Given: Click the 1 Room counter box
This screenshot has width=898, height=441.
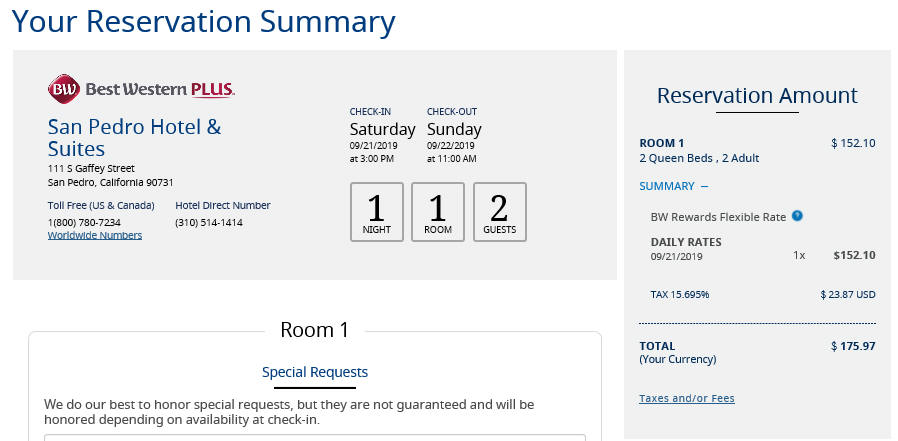Looking at the screenshot, I should pyautogui.click(x=438, y=212).
